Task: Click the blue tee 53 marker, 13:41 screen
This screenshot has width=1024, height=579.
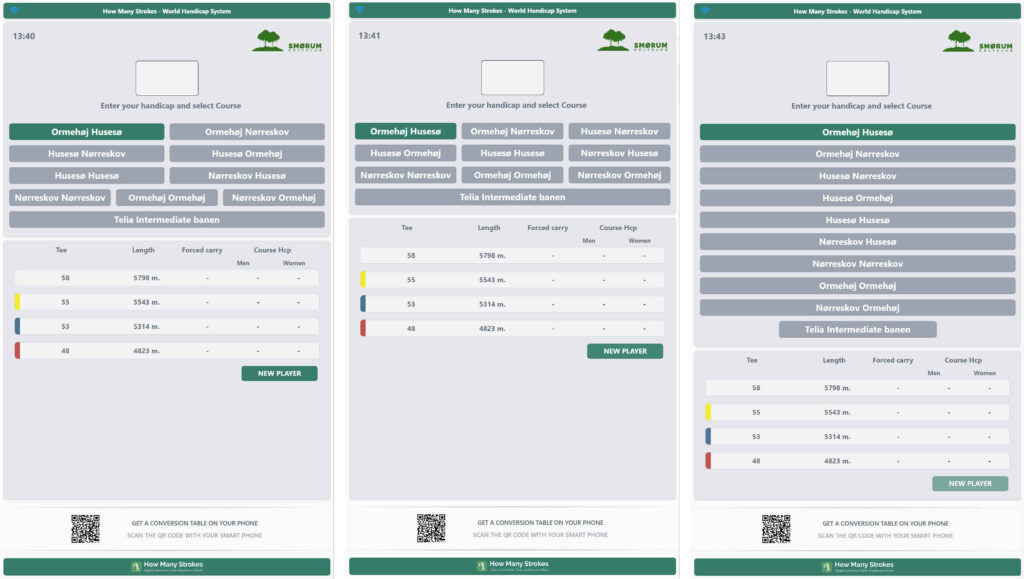Action: coord(363,304)
